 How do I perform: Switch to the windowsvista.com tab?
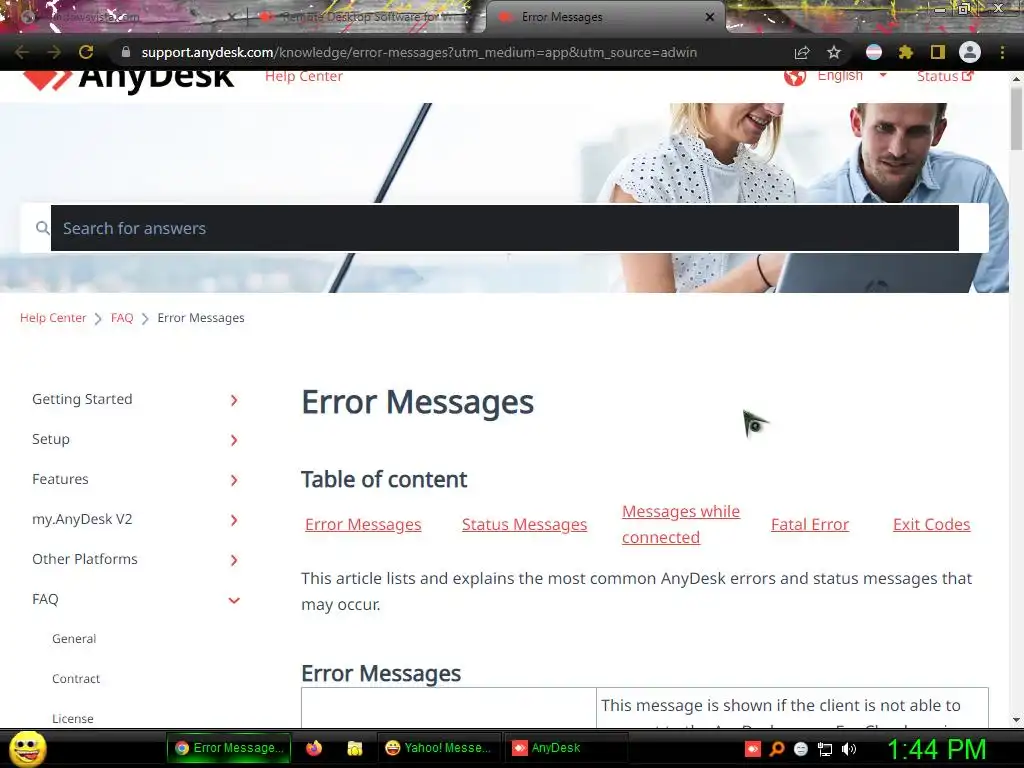coord(124,17)
